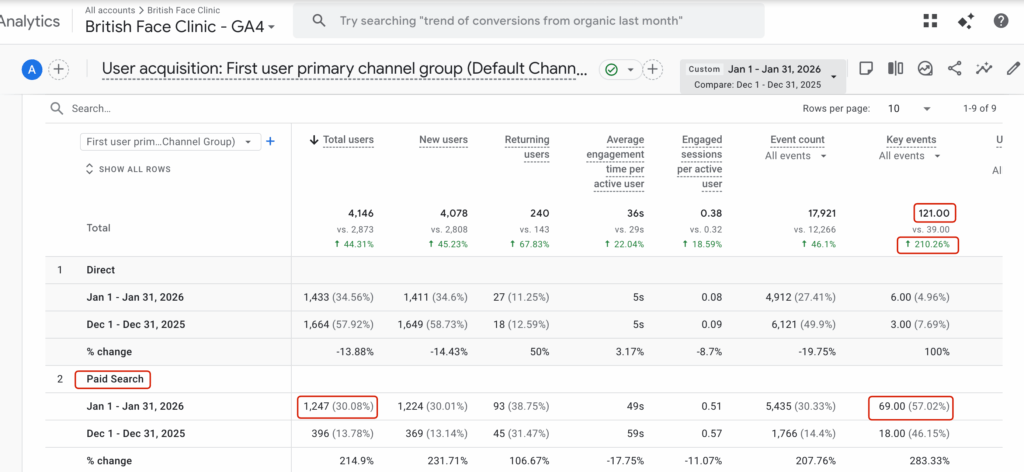
Task: Open the Rows per page dropdown
Action: pyautogui.click(x=908, y=108)
